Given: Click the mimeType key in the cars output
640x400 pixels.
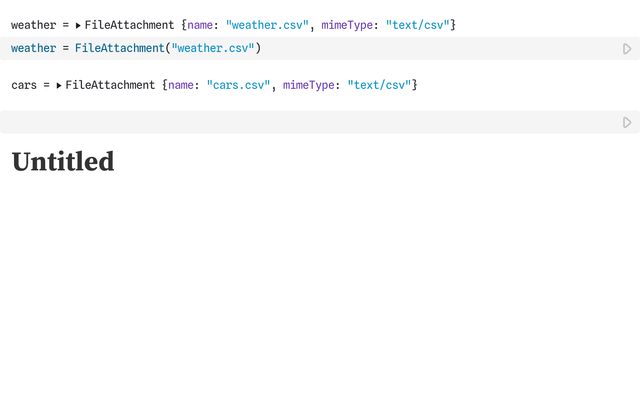Looking at the screenshot, I should pos(309,86).
